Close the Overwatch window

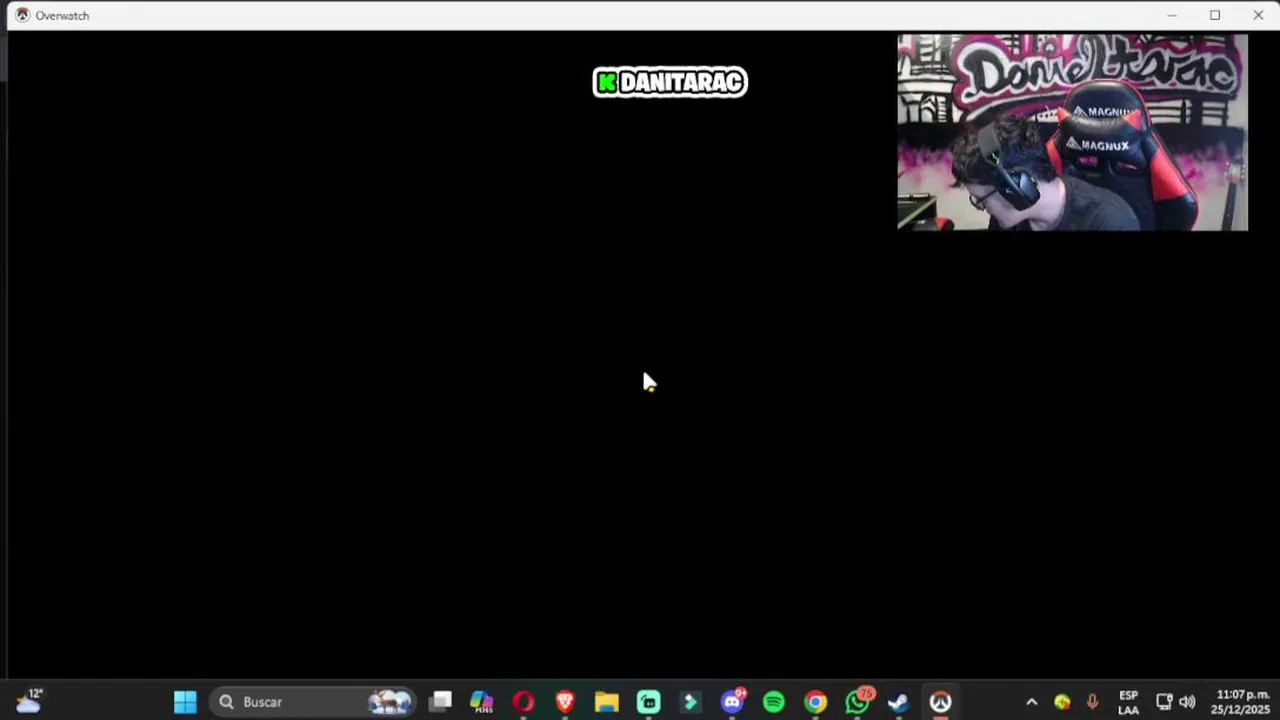(1258, 15)
